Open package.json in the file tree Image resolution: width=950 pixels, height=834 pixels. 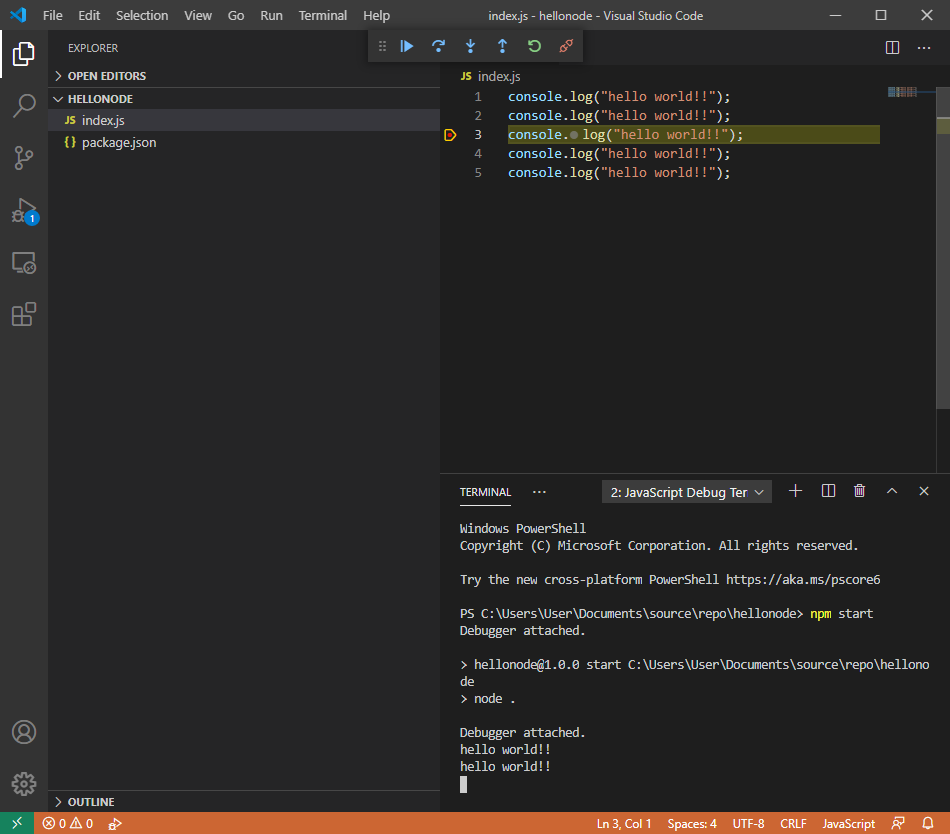click(x=244, y=142)
